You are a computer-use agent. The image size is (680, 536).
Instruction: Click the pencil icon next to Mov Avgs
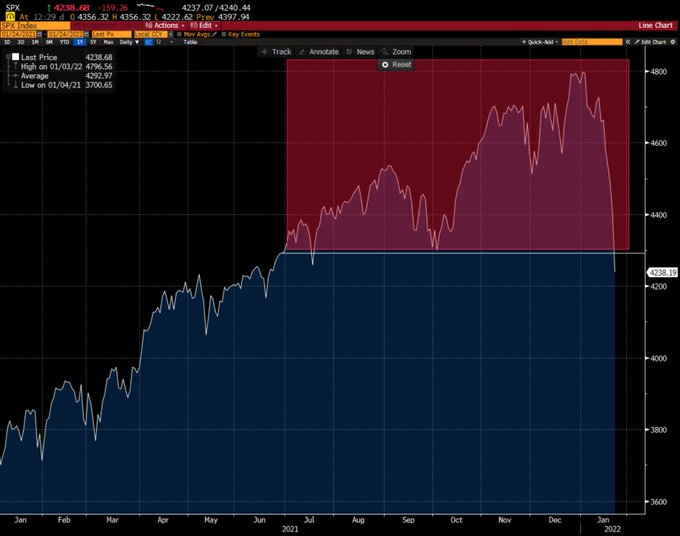click(x=214, y=34)
